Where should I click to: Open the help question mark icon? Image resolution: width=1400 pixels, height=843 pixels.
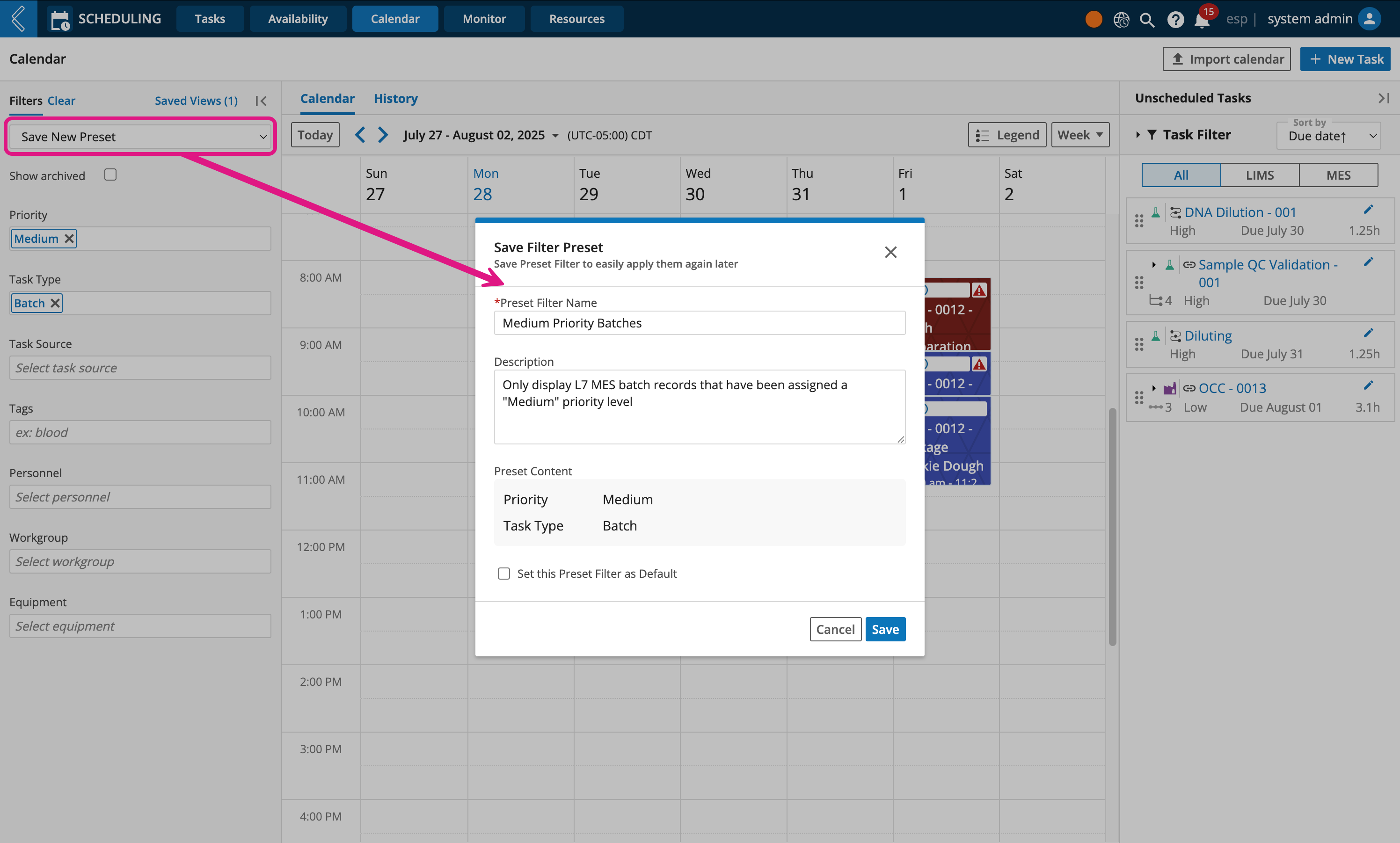tap(1175, 20)
